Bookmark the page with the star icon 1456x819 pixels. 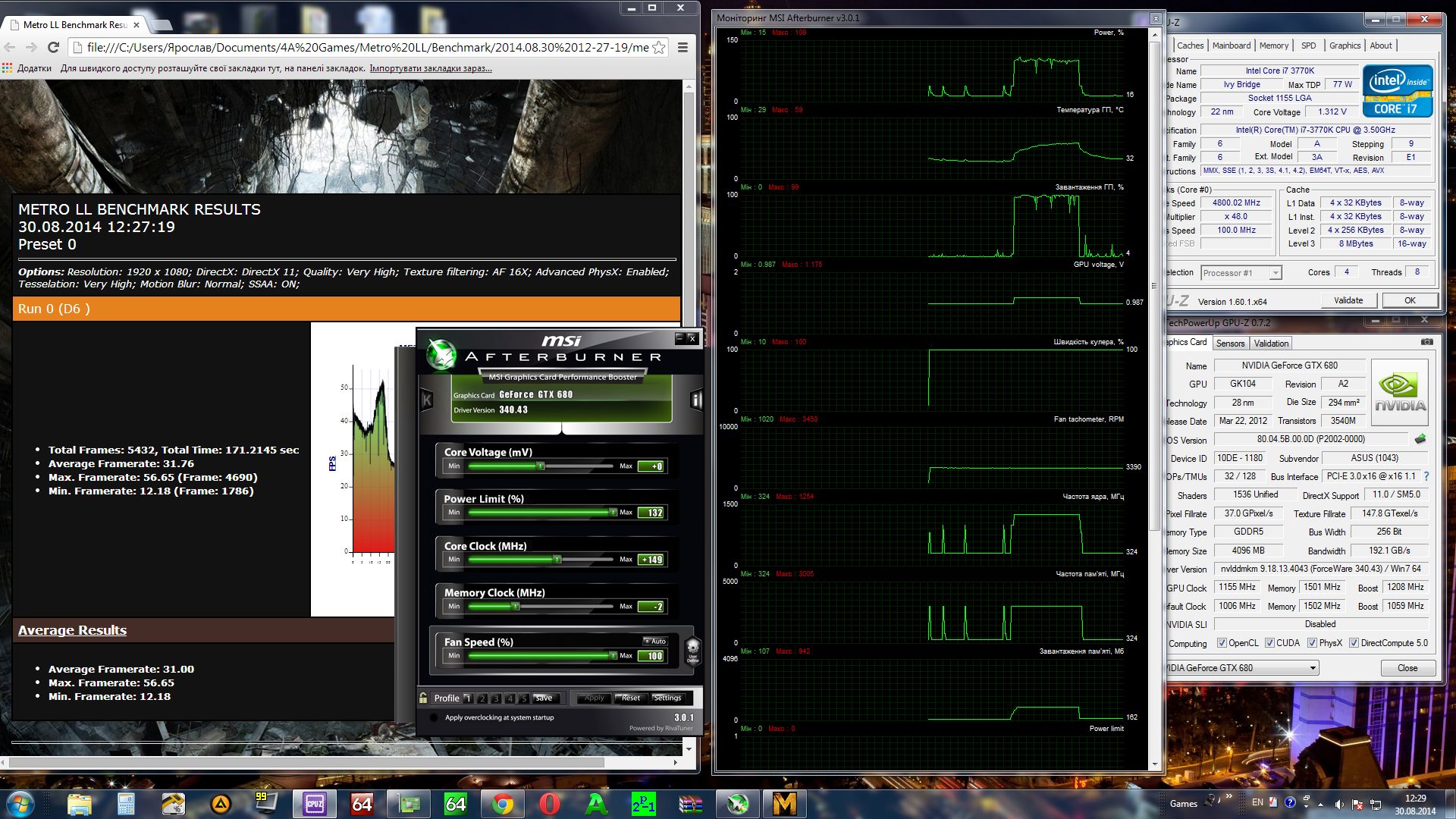pyautogui.click(x=659, y=47)
